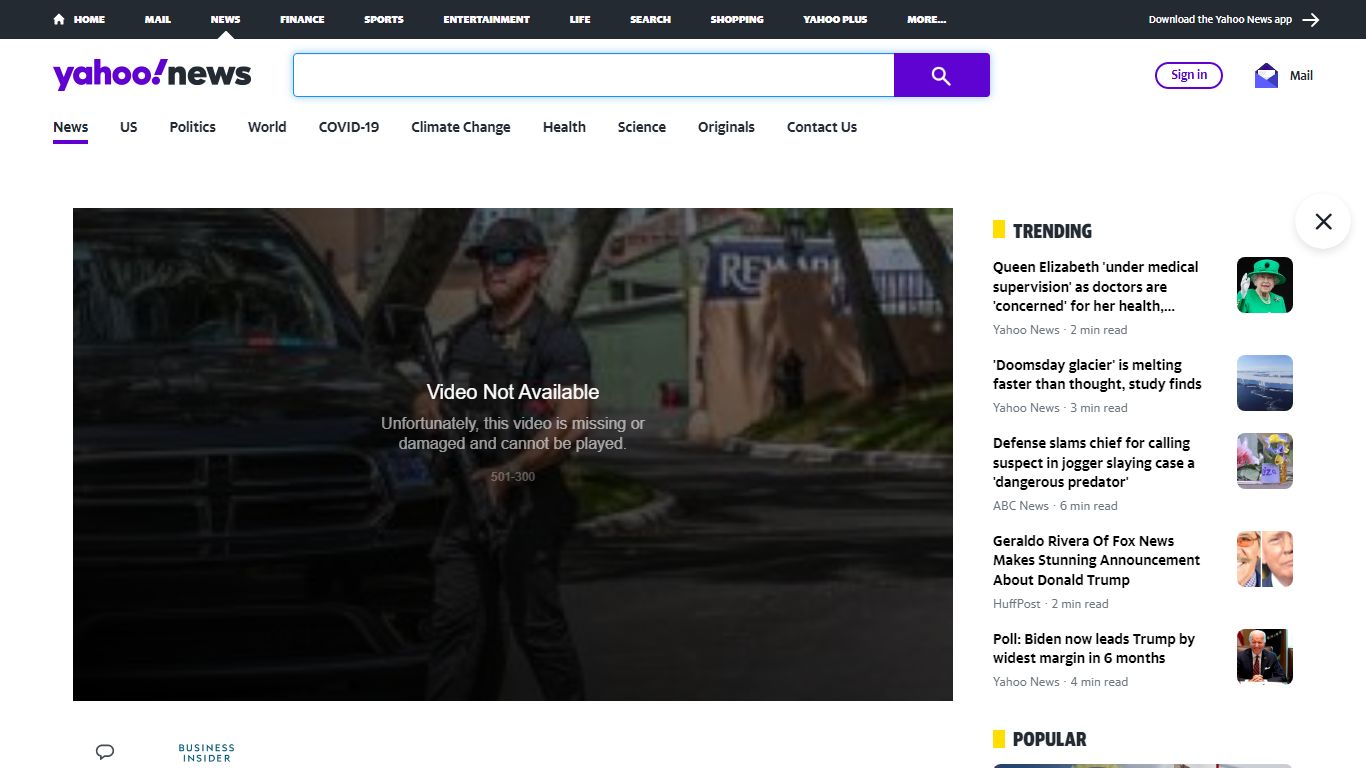Click the Geraldo Rivera and Trump thumbnail
The image size is (1366, 768).
coord(1265,559)
